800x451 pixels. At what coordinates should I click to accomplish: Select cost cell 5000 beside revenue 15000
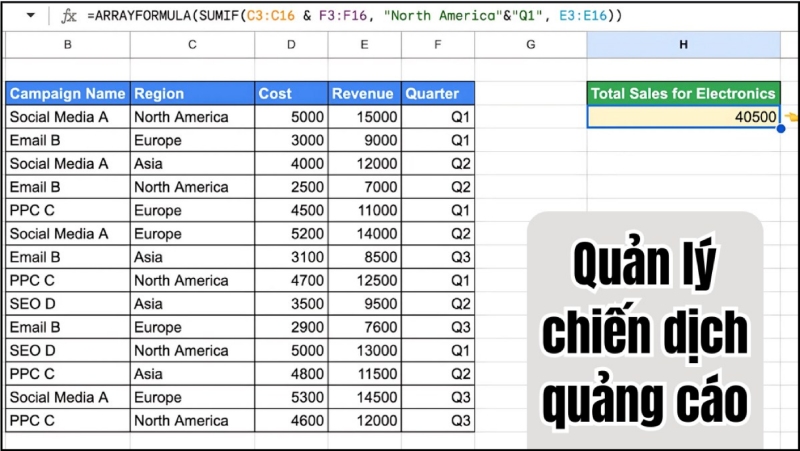(291, 117)
